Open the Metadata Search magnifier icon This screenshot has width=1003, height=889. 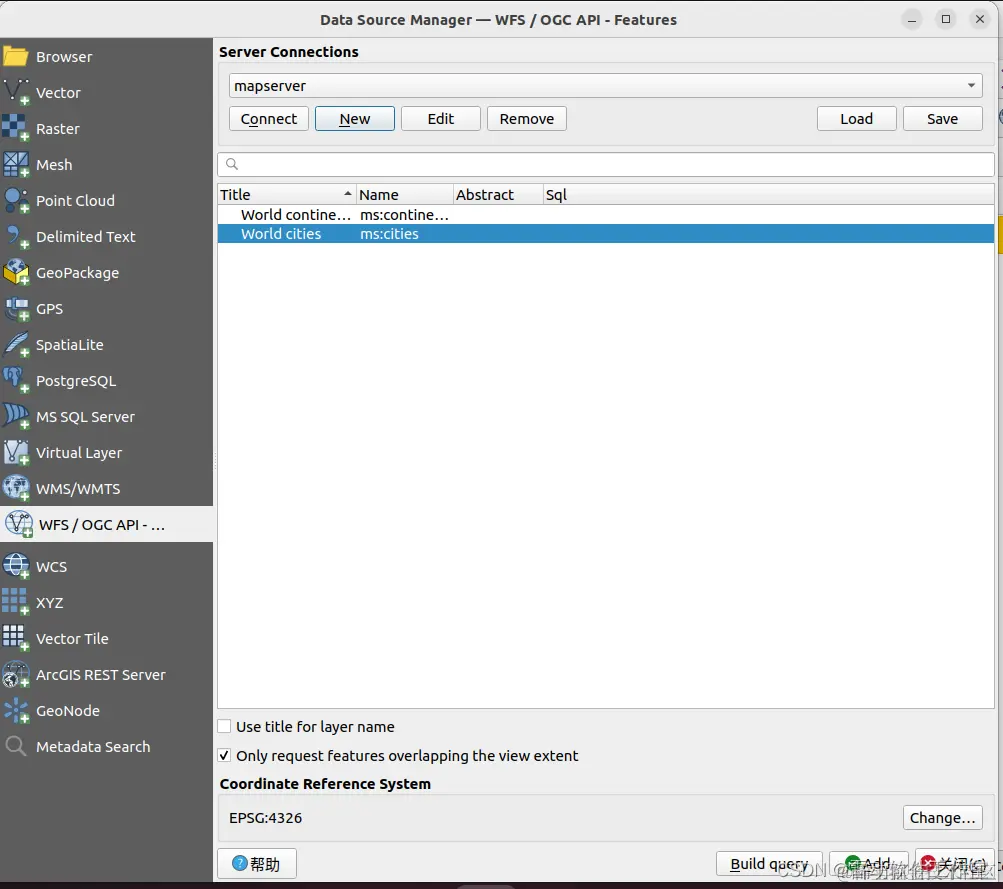15,746
